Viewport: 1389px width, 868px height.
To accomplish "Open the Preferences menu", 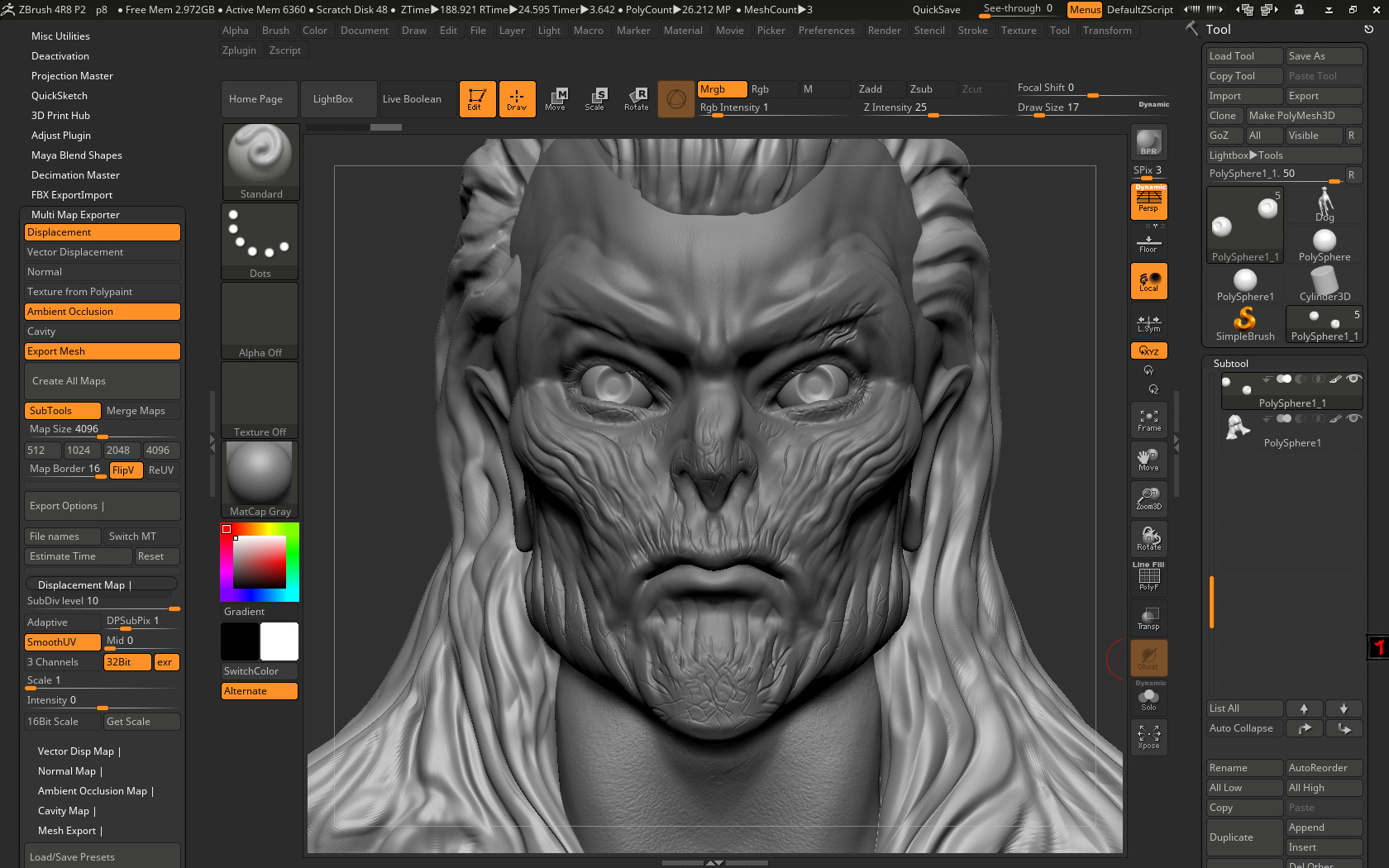I will tap(826, 31).
